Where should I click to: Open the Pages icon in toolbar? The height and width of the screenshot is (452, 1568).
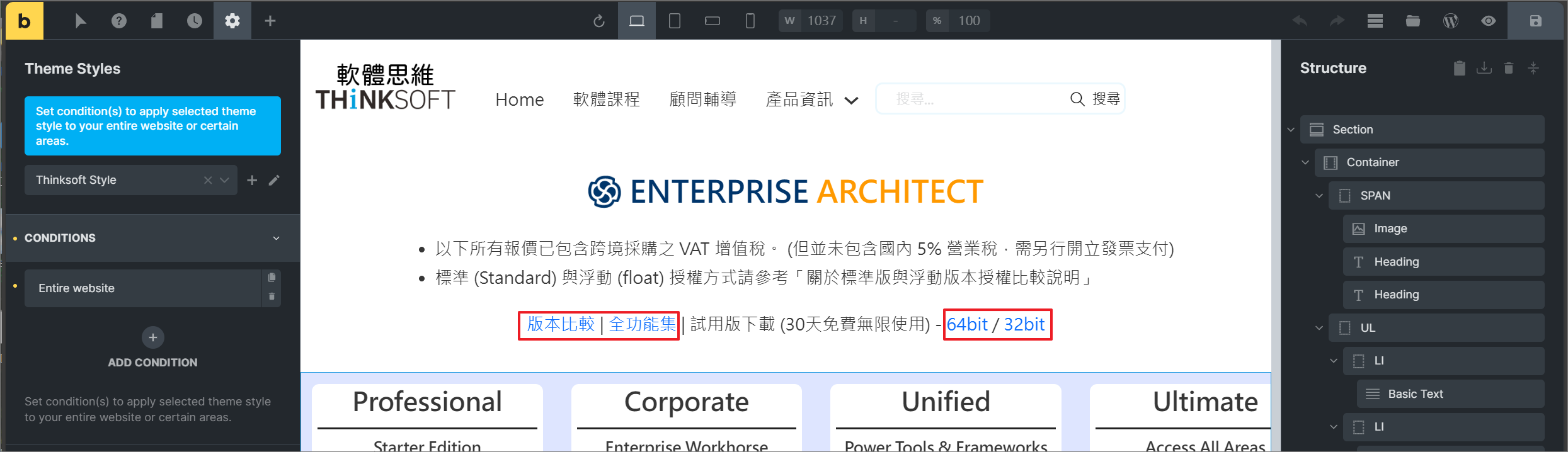tap(157, 21)
